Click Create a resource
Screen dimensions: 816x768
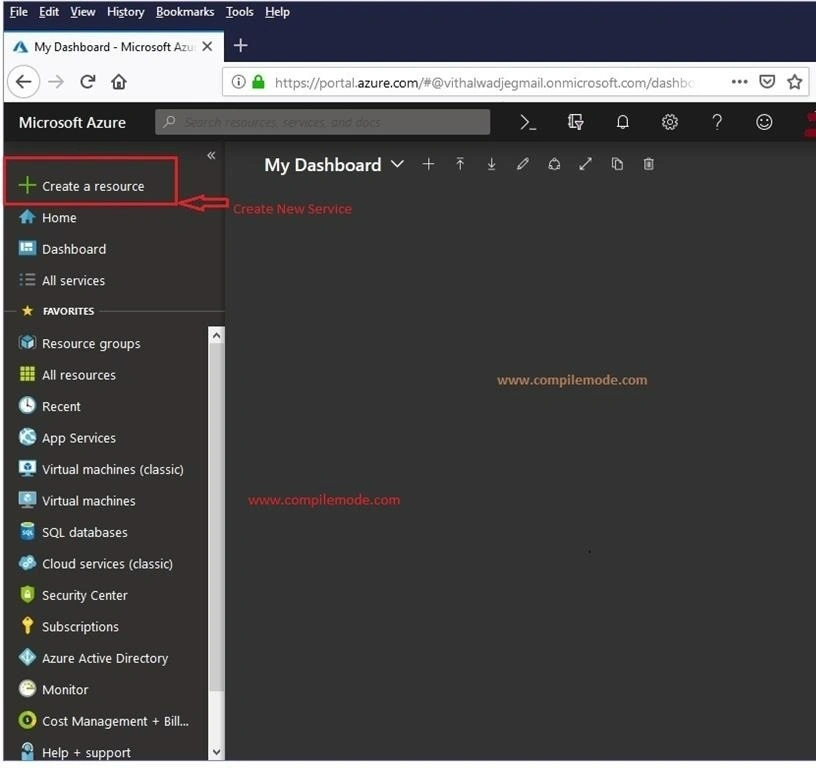91,186
